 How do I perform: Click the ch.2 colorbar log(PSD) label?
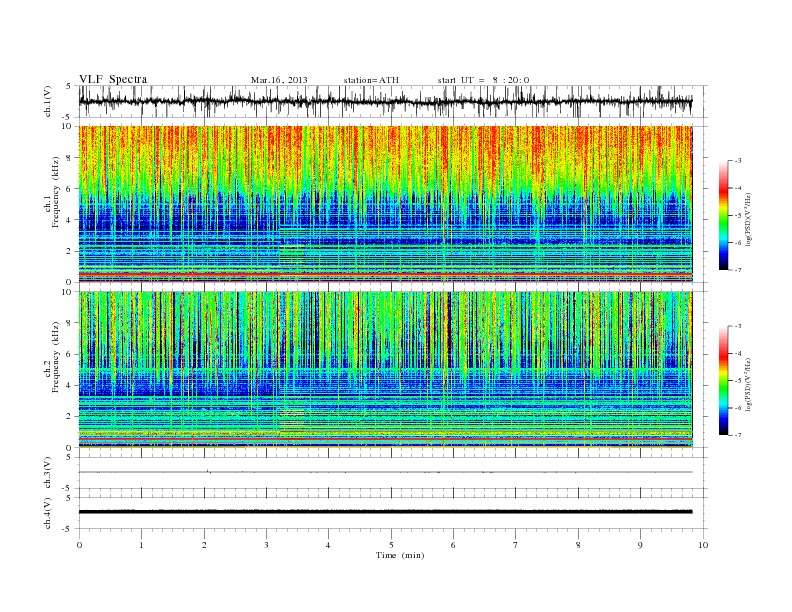click(x=750, y=384)
